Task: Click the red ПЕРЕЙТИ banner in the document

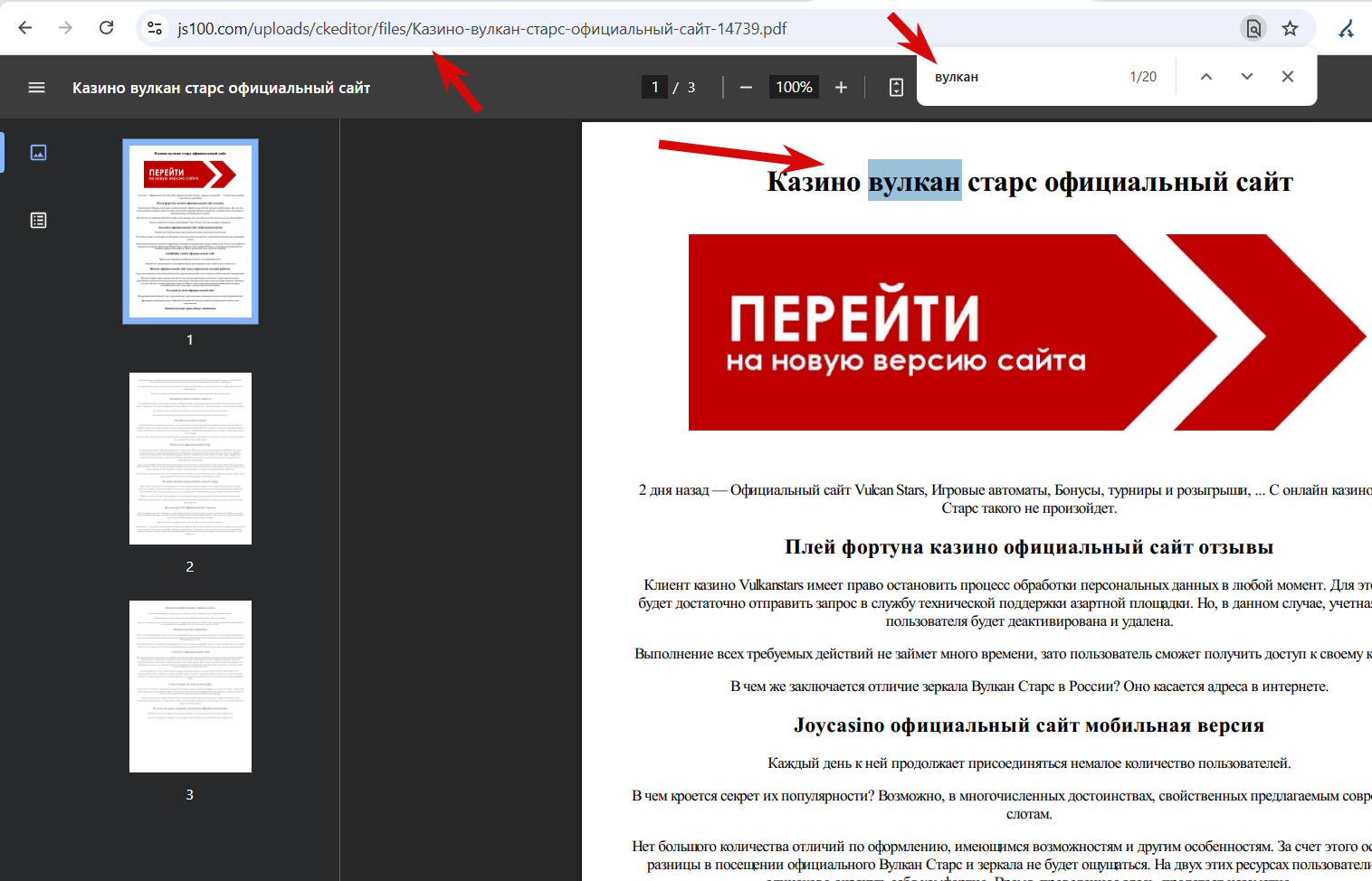Action: click(1027, 332)
